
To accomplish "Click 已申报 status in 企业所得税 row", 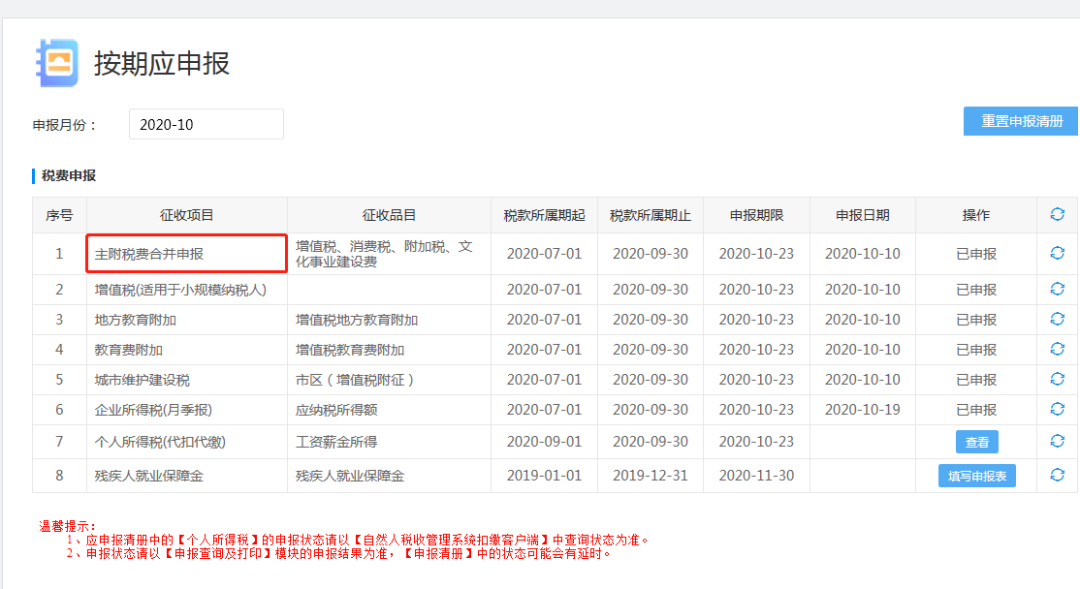I will click(x=976, y=410).
